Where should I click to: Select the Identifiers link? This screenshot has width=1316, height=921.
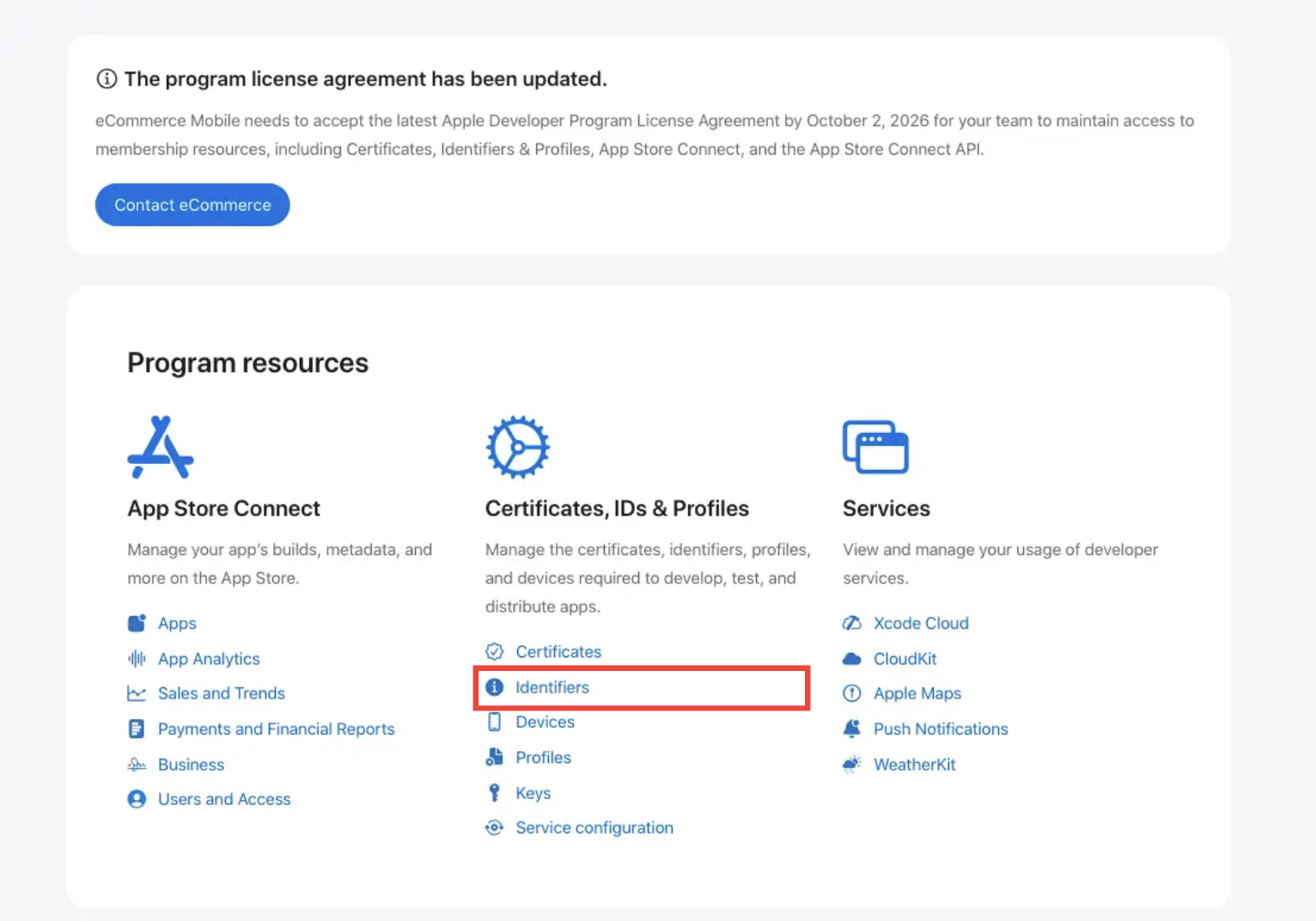point(552,687)
